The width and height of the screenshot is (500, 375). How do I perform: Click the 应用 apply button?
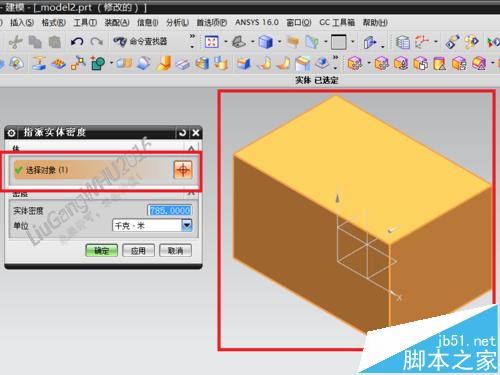point(138,251)
